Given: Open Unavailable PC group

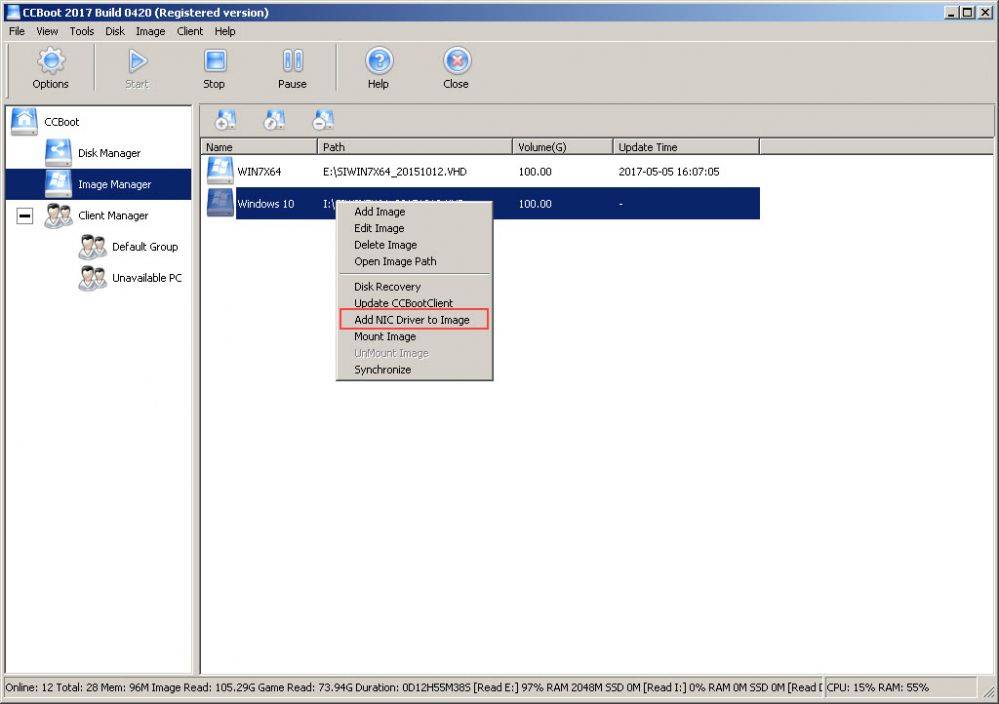Looking at the screenshot, I should (x=147, y=278).
